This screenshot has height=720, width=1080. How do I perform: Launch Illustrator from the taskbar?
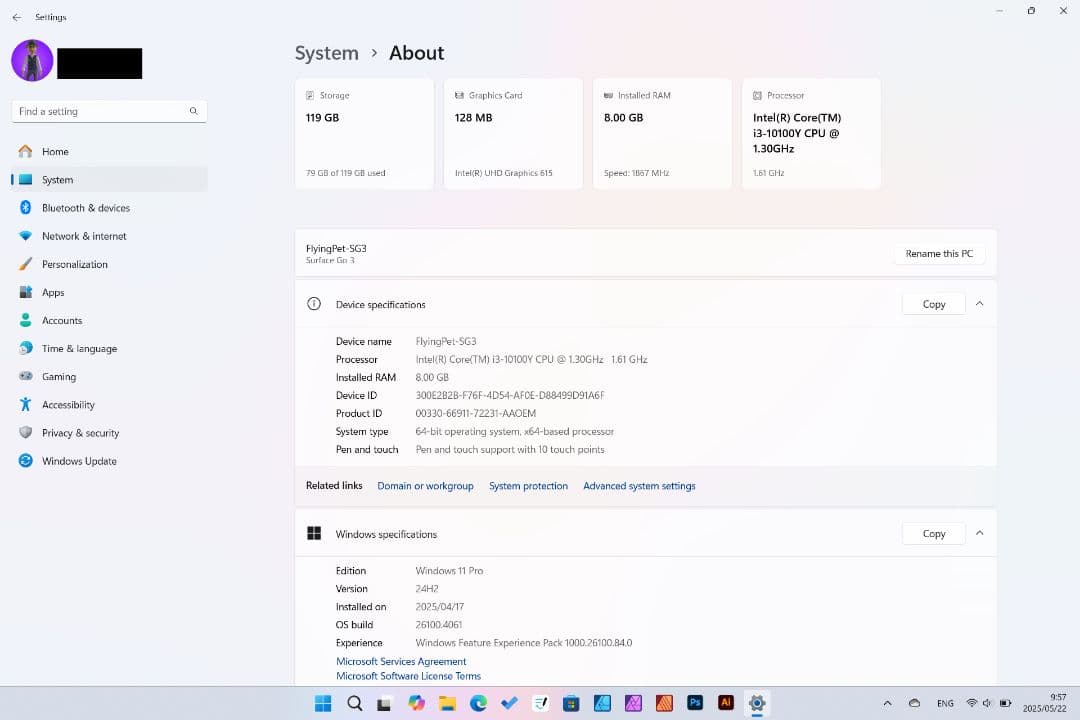726,703
